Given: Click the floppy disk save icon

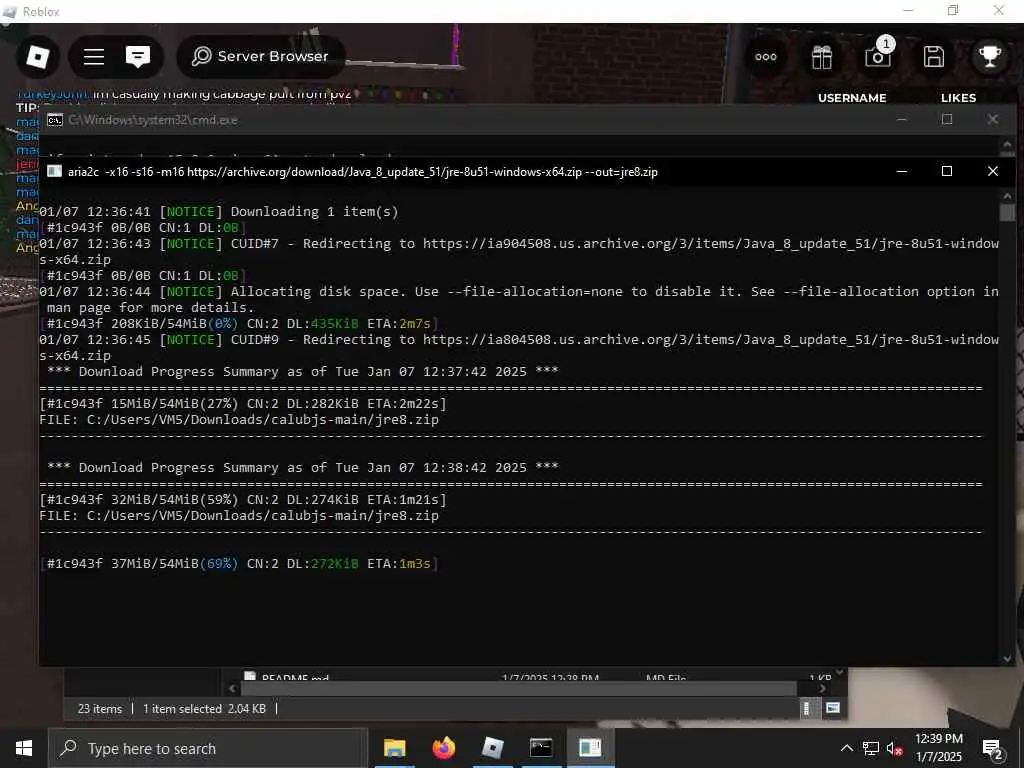Looking at the screenshot, I should pos(934,57).
